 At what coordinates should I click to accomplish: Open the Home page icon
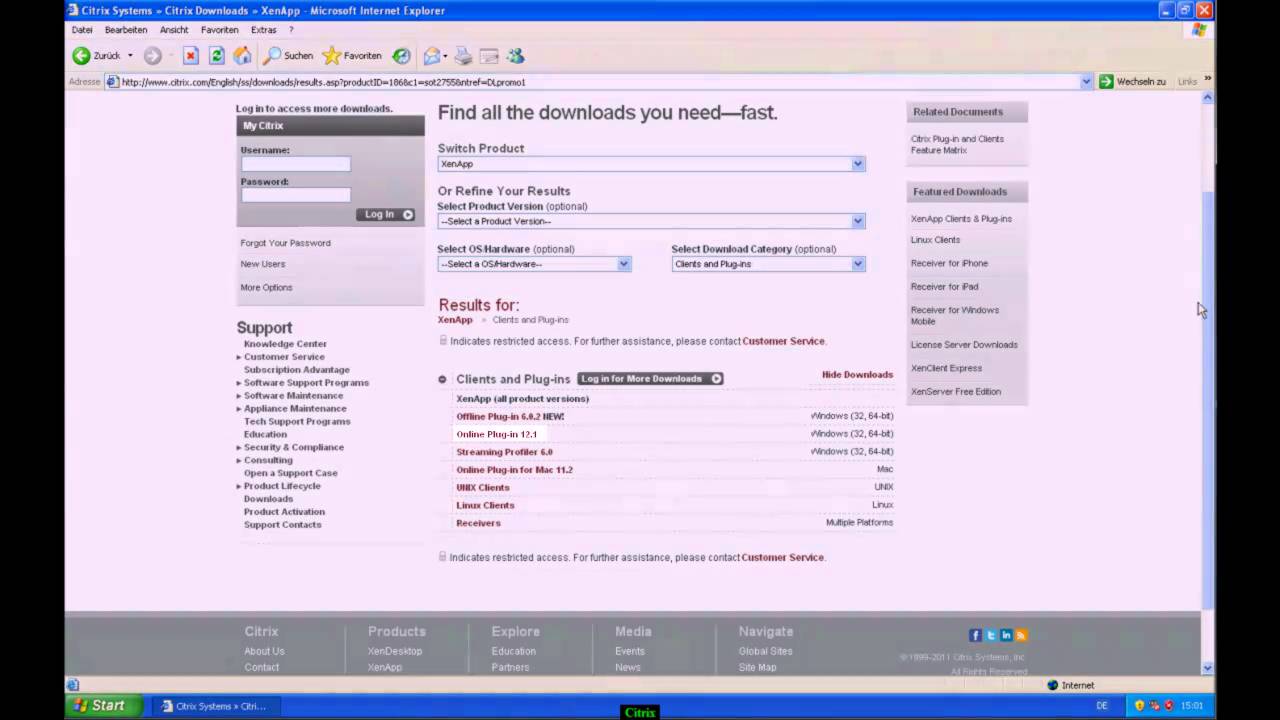[242, 56]
